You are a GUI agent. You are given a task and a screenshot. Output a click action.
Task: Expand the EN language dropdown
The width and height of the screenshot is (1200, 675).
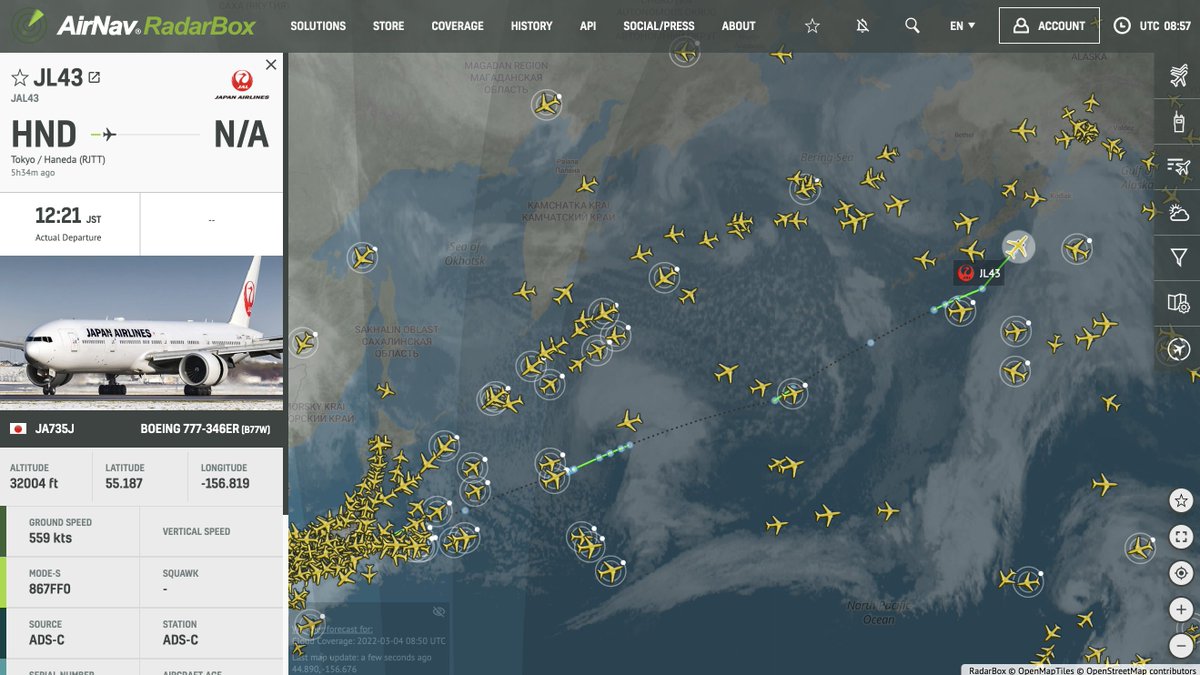(963, 26)
